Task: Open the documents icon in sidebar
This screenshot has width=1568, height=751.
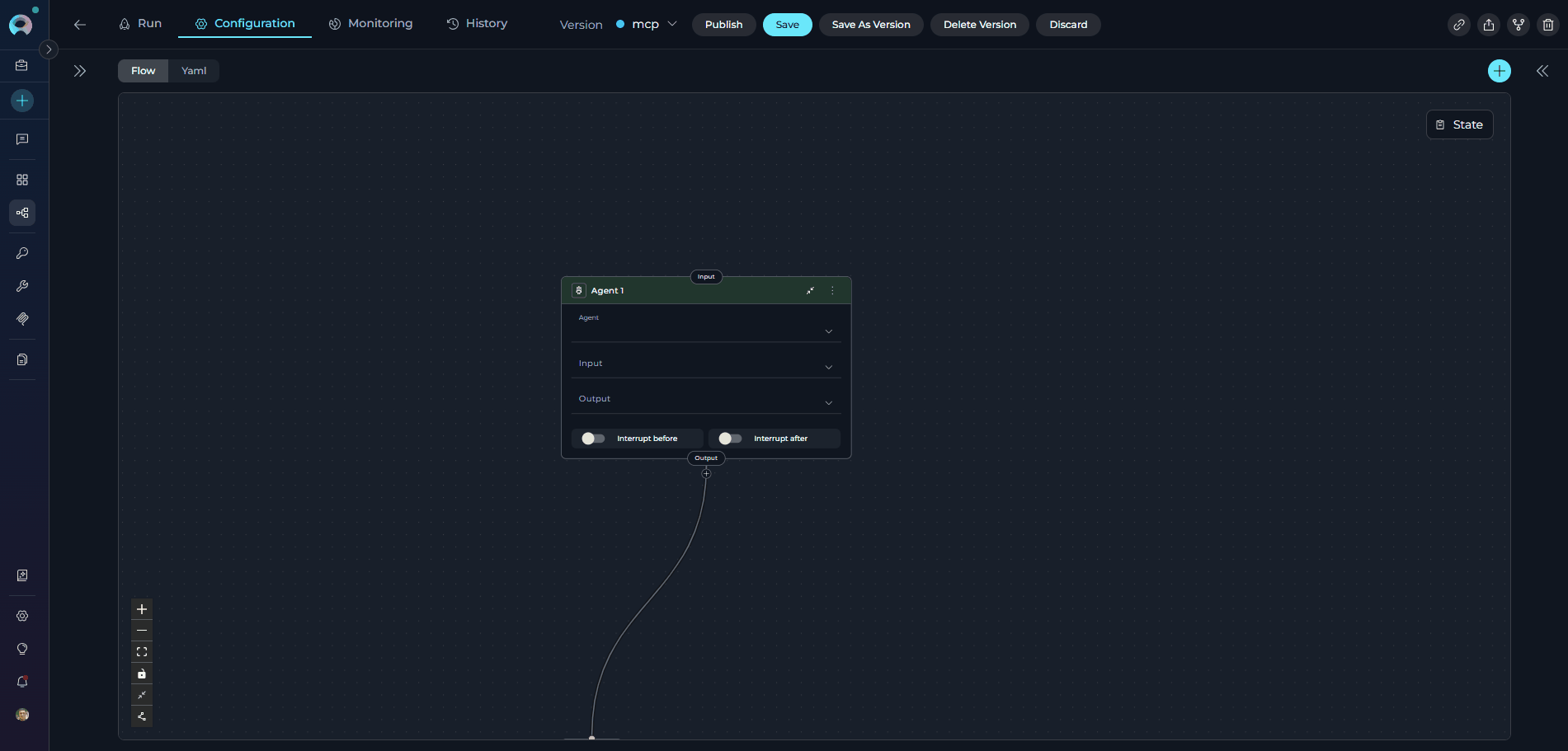Action: (22, 359)
